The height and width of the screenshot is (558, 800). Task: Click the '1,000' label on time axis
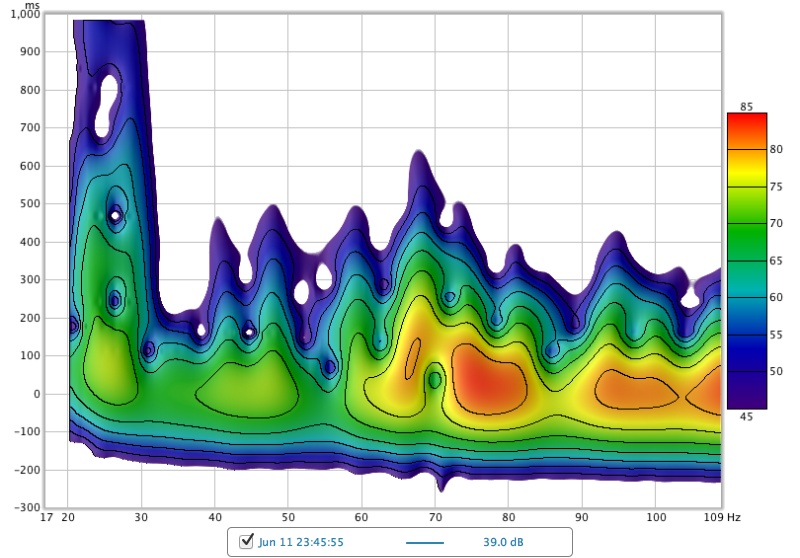[26, 14]
